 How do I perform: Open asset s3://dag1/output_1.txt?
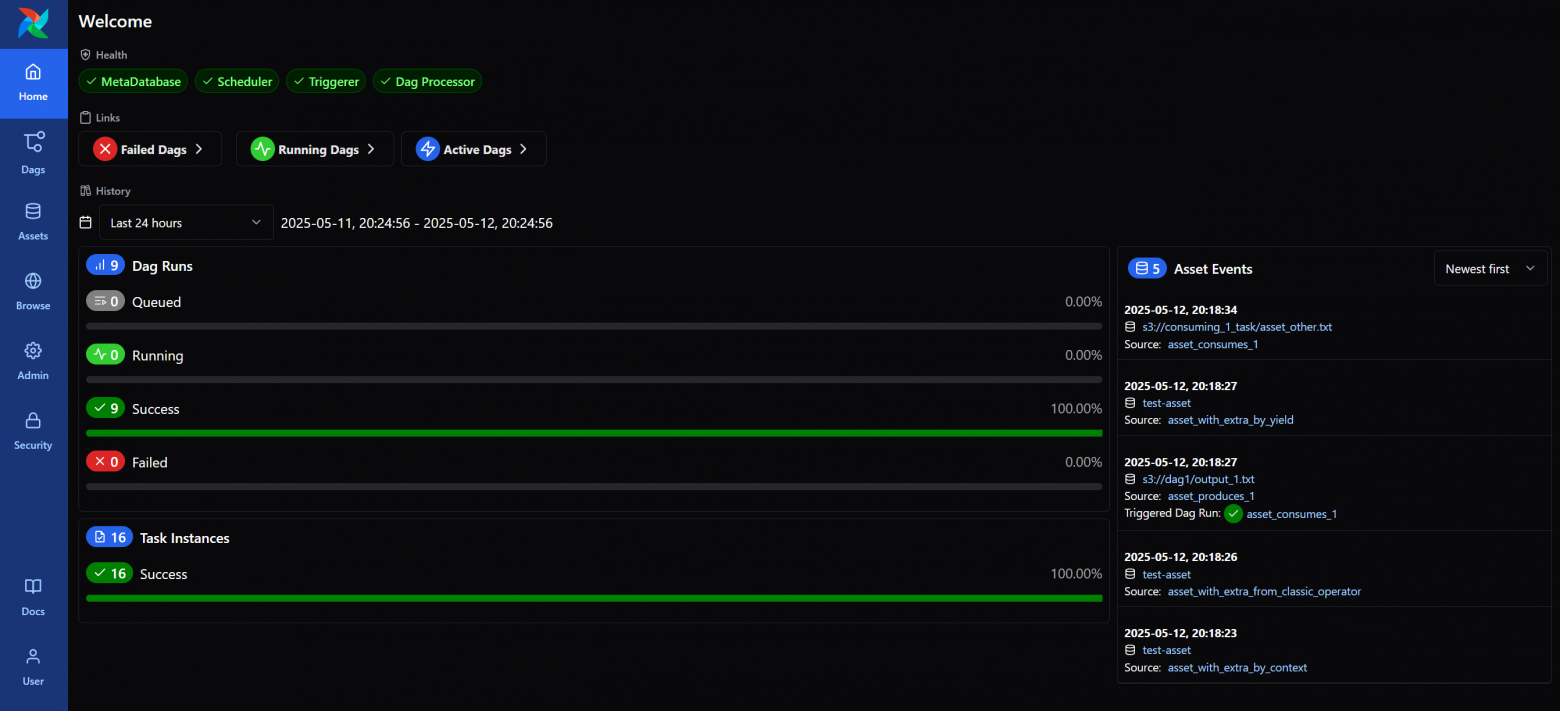tap(1198, 479)
